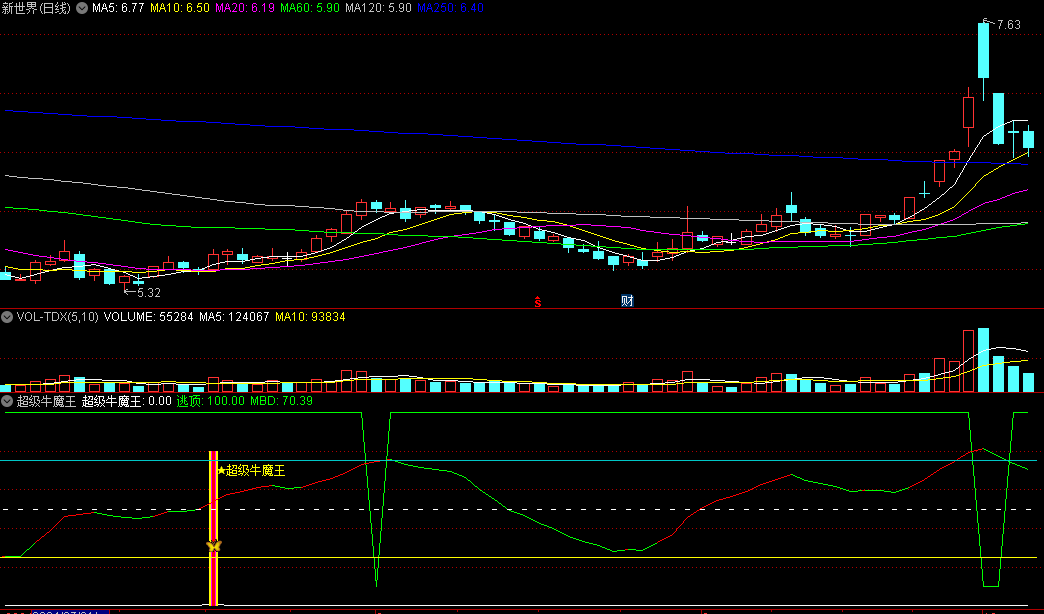Click the 7.63 high price label
This screenshot has width=1044, height=614.
coord(1009,25)
